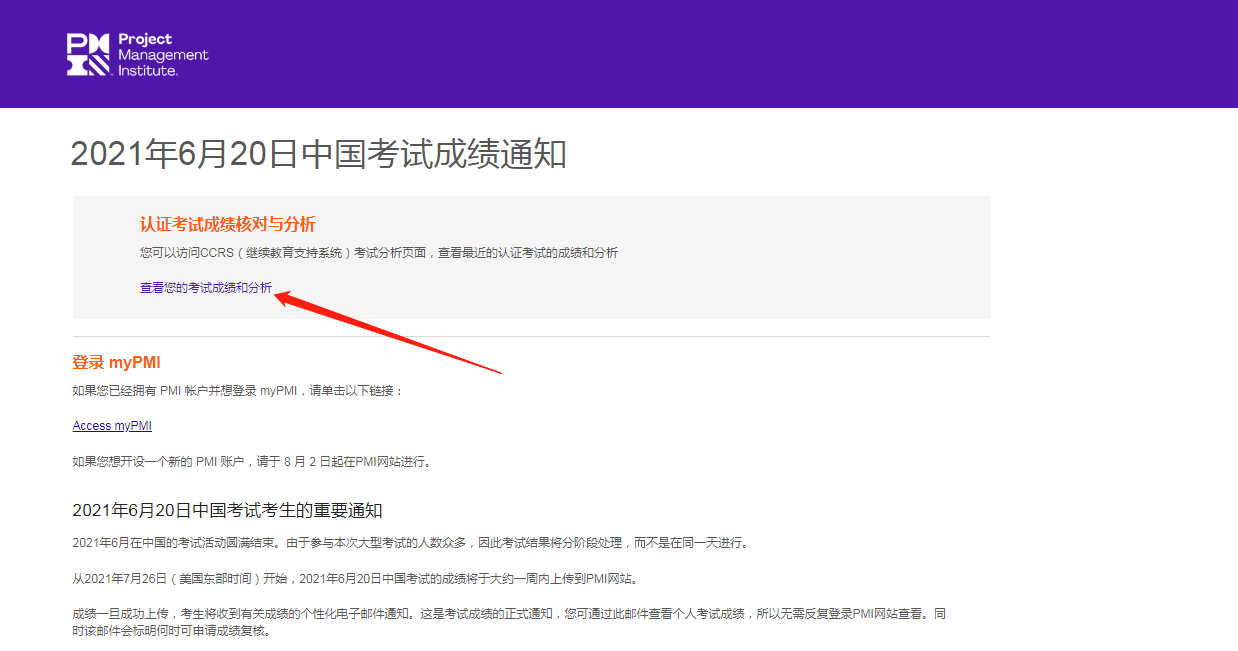Click the paragraph starting 从2021年7月26日
Screen dimensions: 1238x651
point(354,579)
